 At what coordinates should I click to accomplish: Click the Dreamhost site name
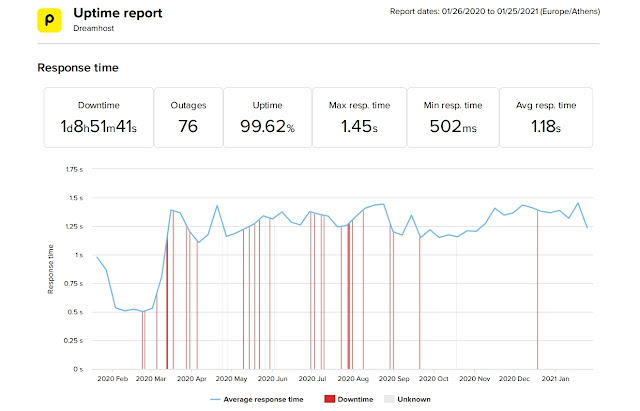93,28
